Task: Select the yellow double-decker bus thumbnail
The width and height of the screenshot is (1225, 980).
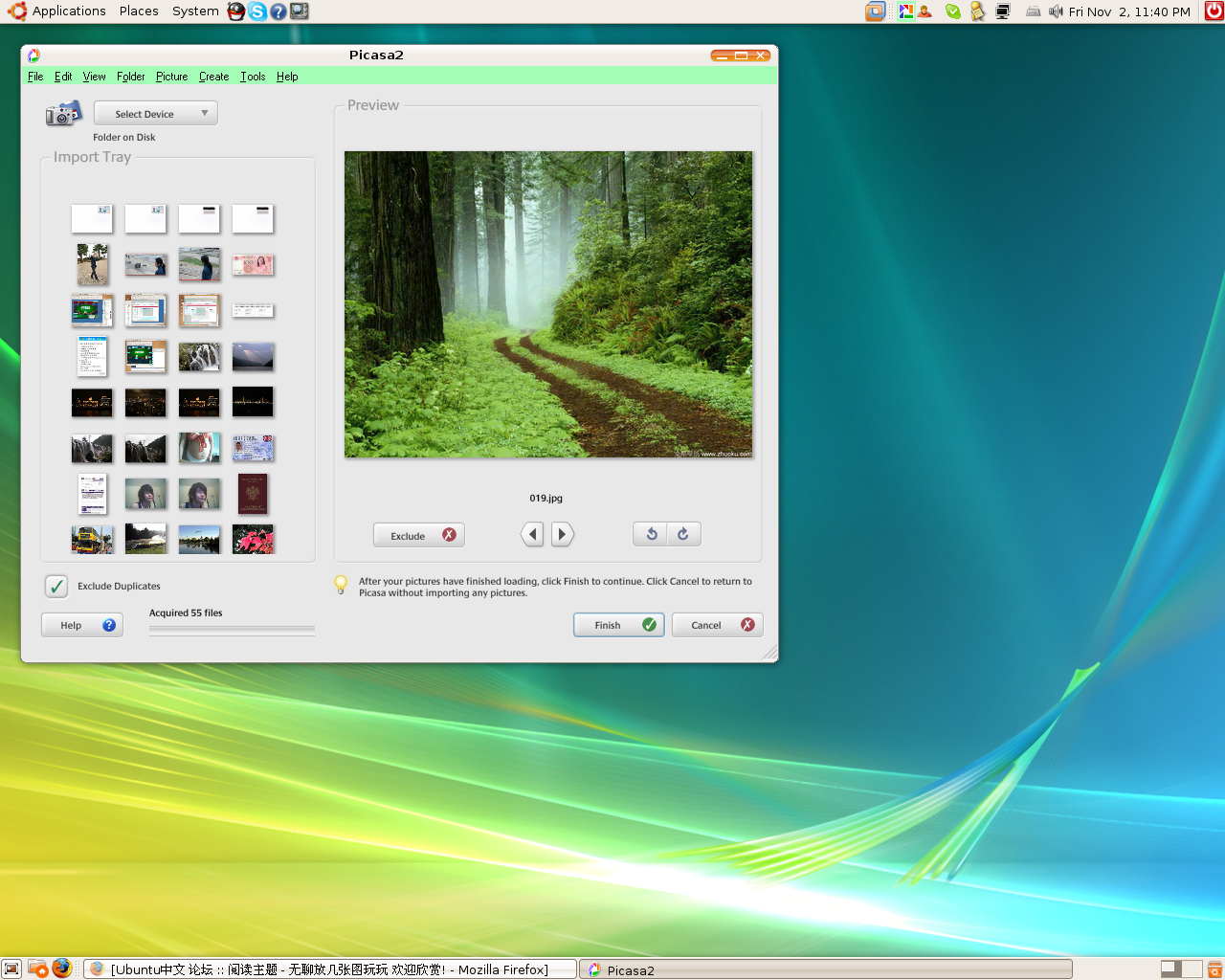Action: click(x=92, y=539)
